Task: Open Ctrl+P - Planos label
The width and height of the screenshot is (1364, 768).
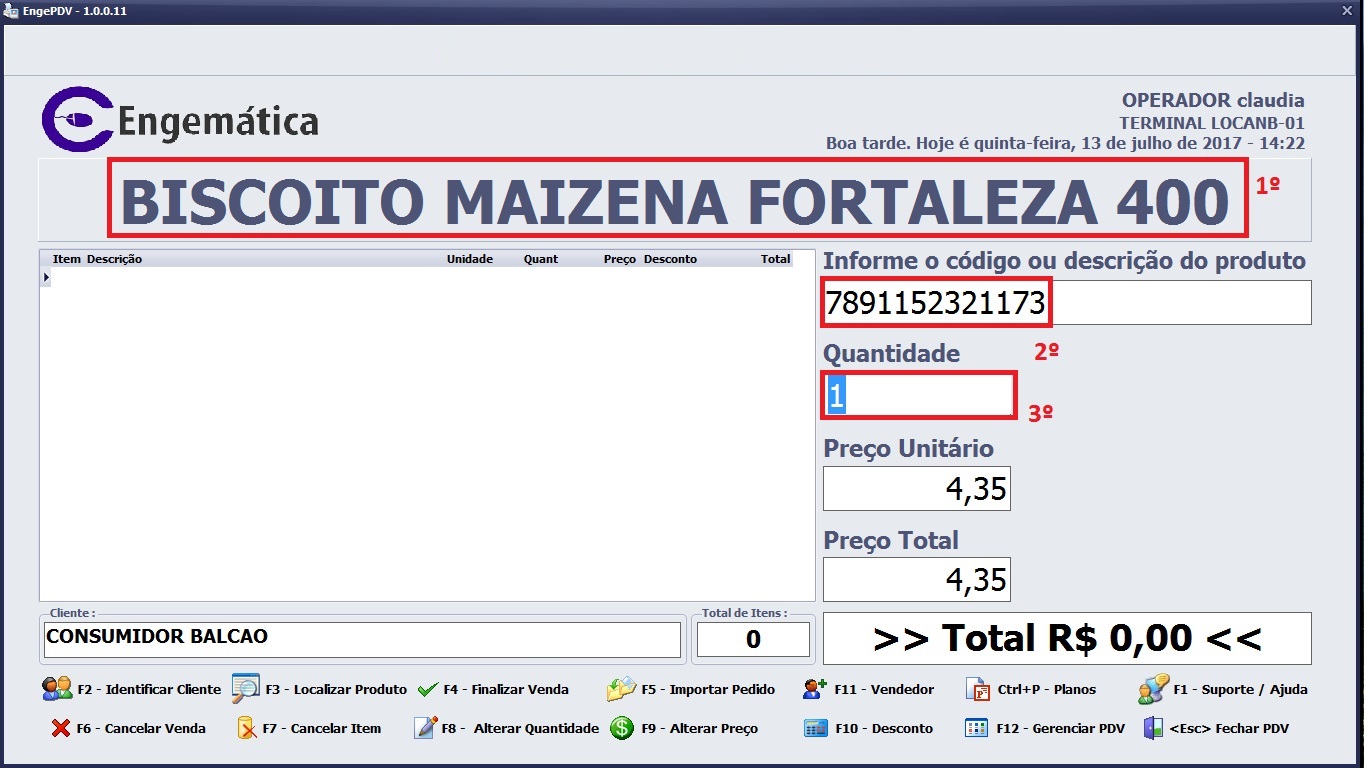Action: (x=1046, y=689)
